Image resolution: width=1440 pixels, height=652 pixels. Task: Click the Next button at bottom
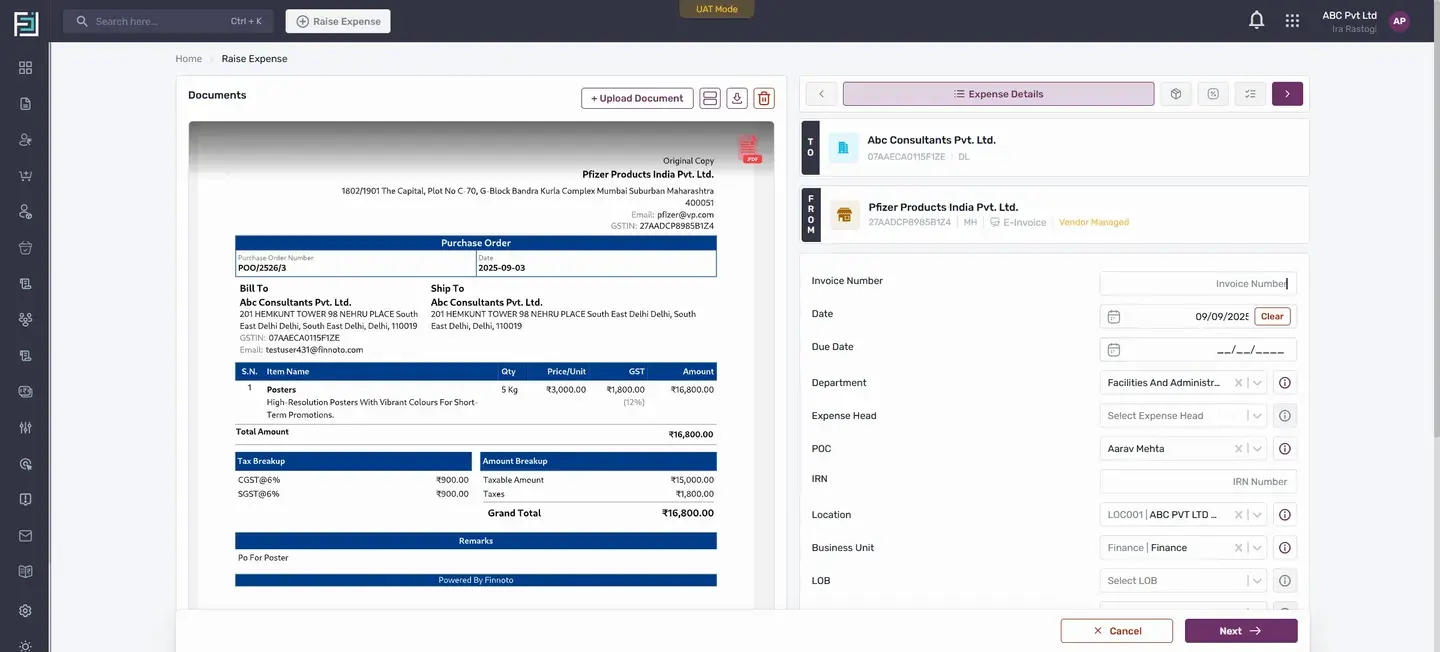click(1241, 631)
